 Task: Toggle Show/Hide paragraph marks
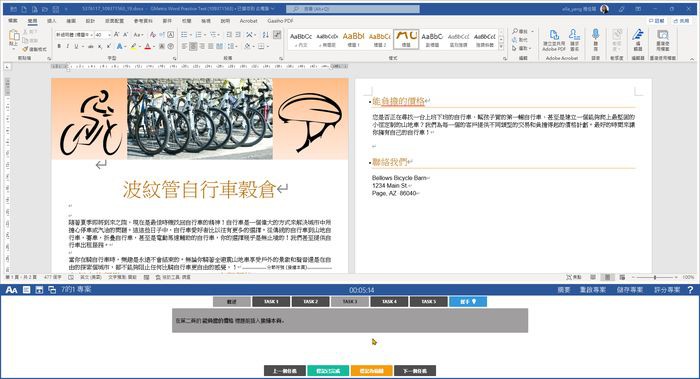coord(277,34)
